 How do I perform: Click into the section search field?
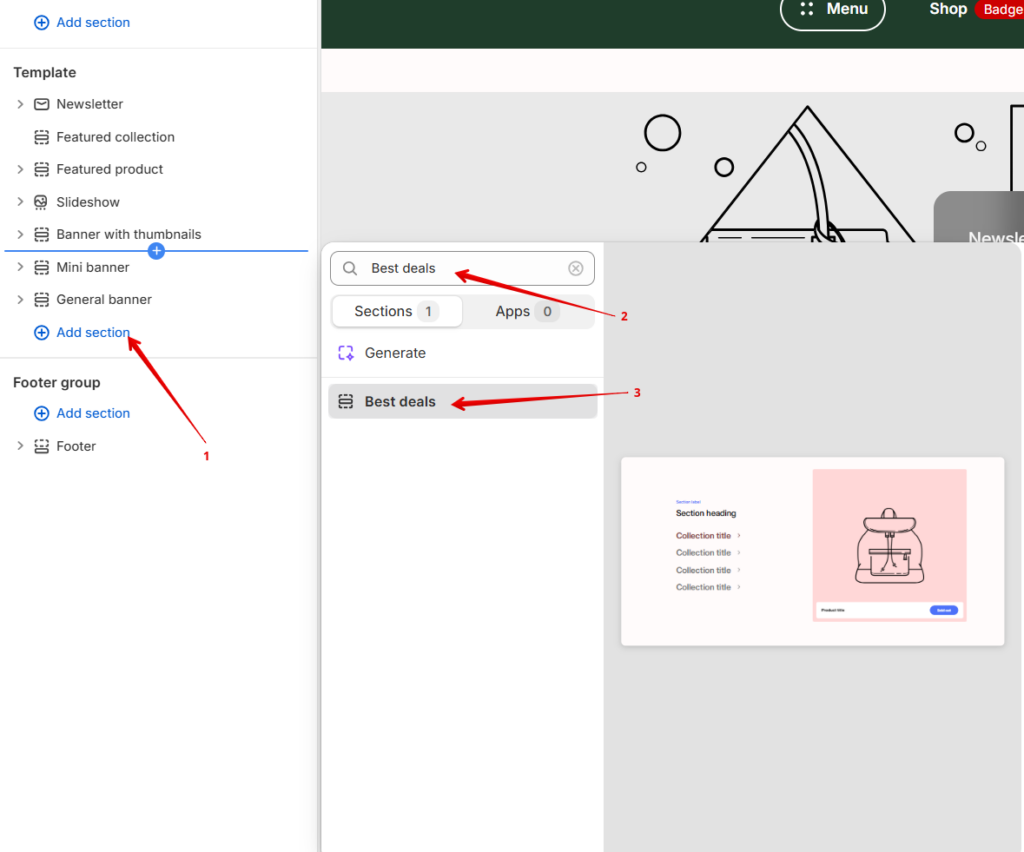tap(462, 268)
